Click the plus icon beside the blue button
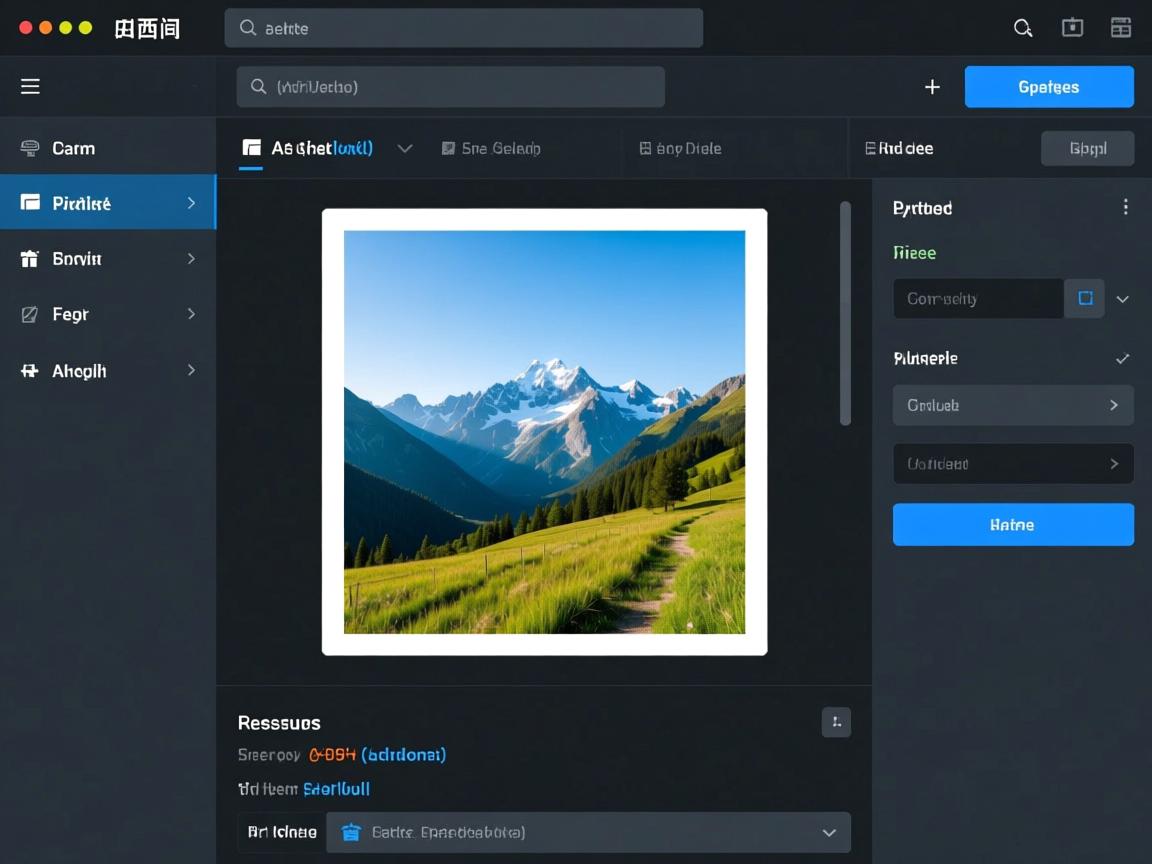Screen dimensions: 1152x864 click(x=932, y=87)
